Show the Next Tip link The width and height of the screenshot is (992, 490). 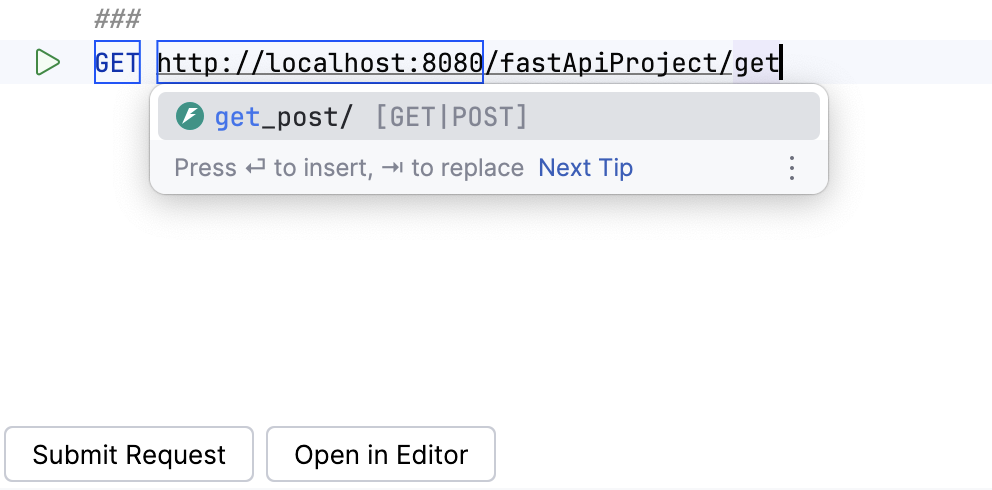click(585, 168)
